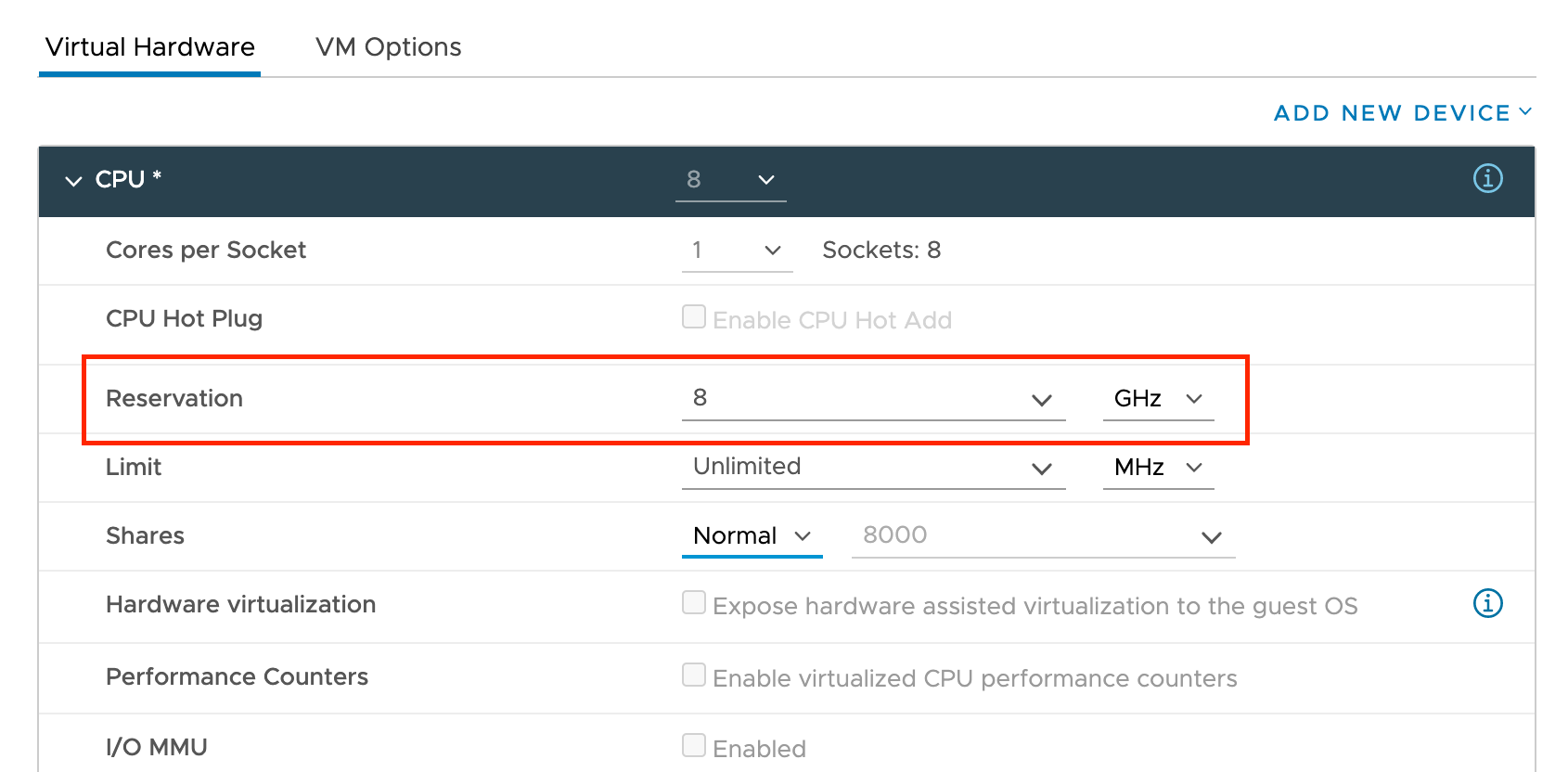Toggle the I/O MMU Enabled checkbox
The image size is (1568, 772).
click(x=694, y=745)
